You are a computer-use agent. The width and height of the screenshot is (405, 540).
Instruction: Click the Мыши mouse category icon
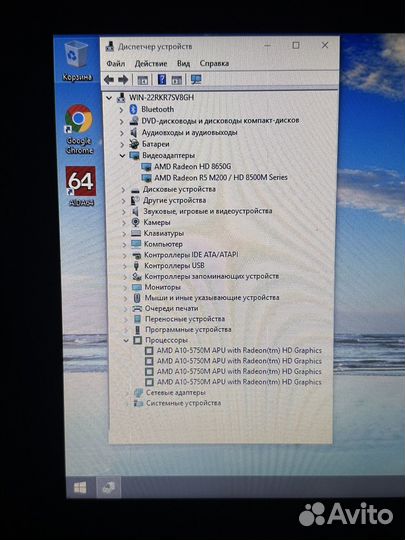tap(137, 298)
